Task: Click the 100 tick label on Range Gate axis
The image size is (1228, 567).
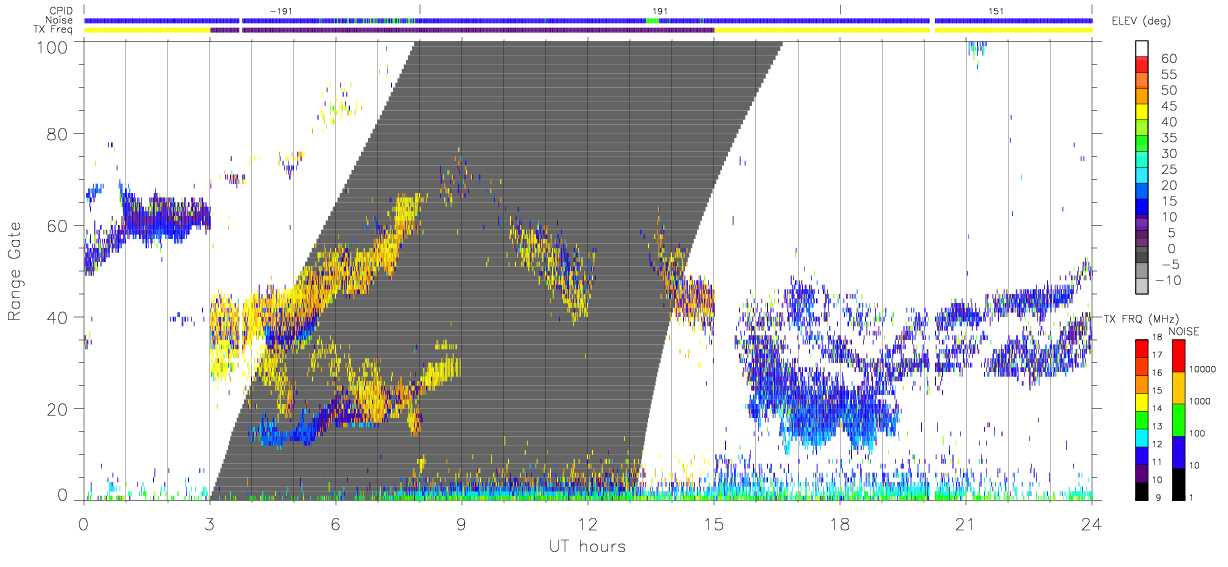Action: (54, 46)
